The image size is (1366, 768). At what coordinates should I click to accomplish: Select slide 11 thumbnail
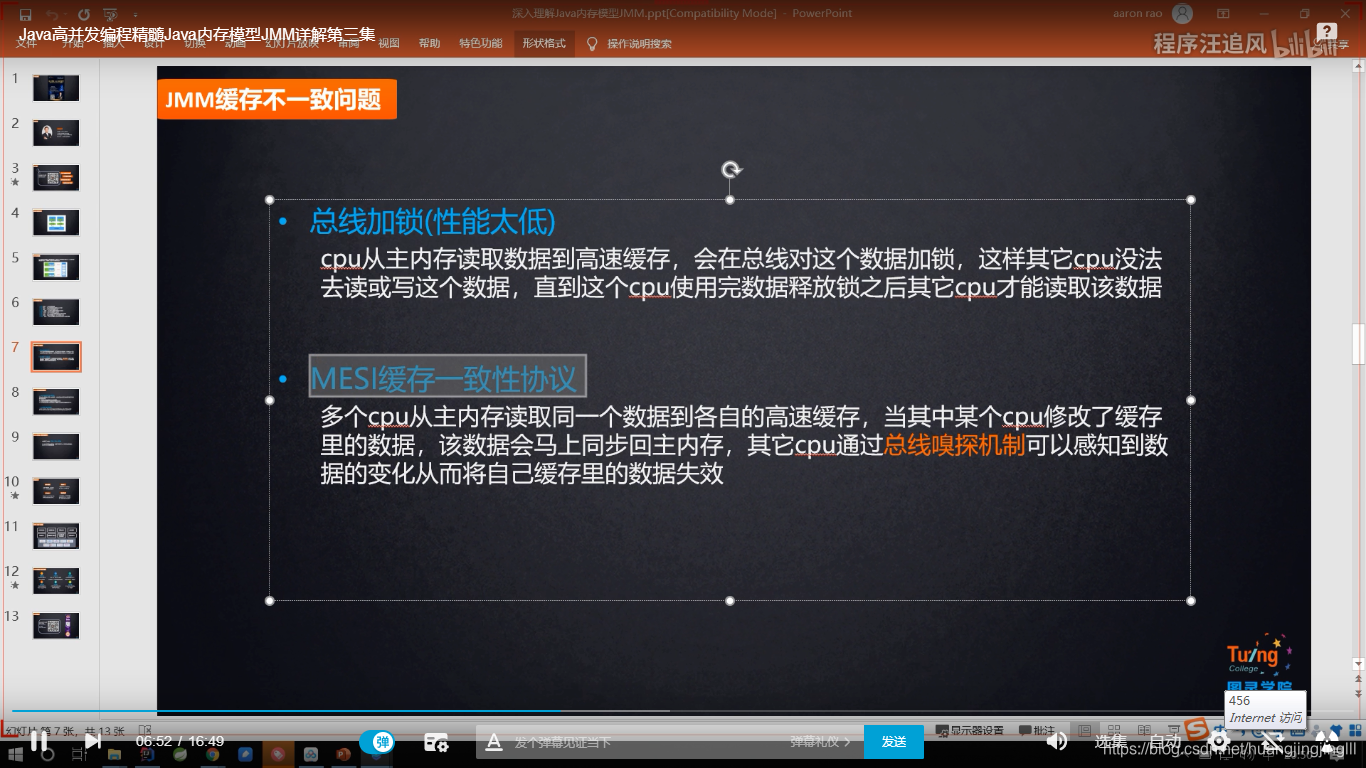(56, 536)
